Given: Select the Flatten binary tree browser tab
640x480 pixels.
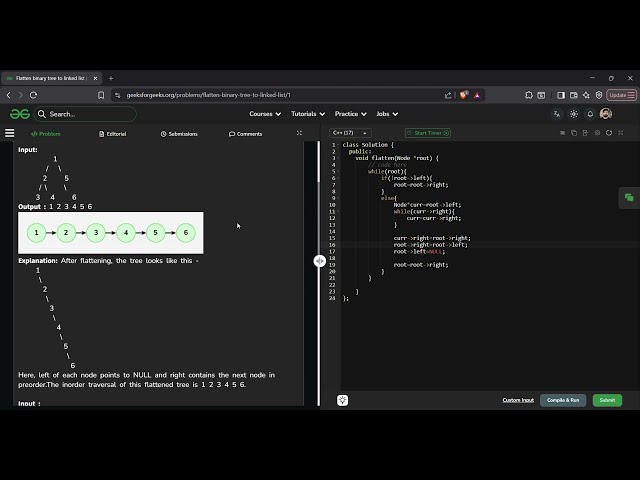Looking at the screenshot, I should (51, 78).
